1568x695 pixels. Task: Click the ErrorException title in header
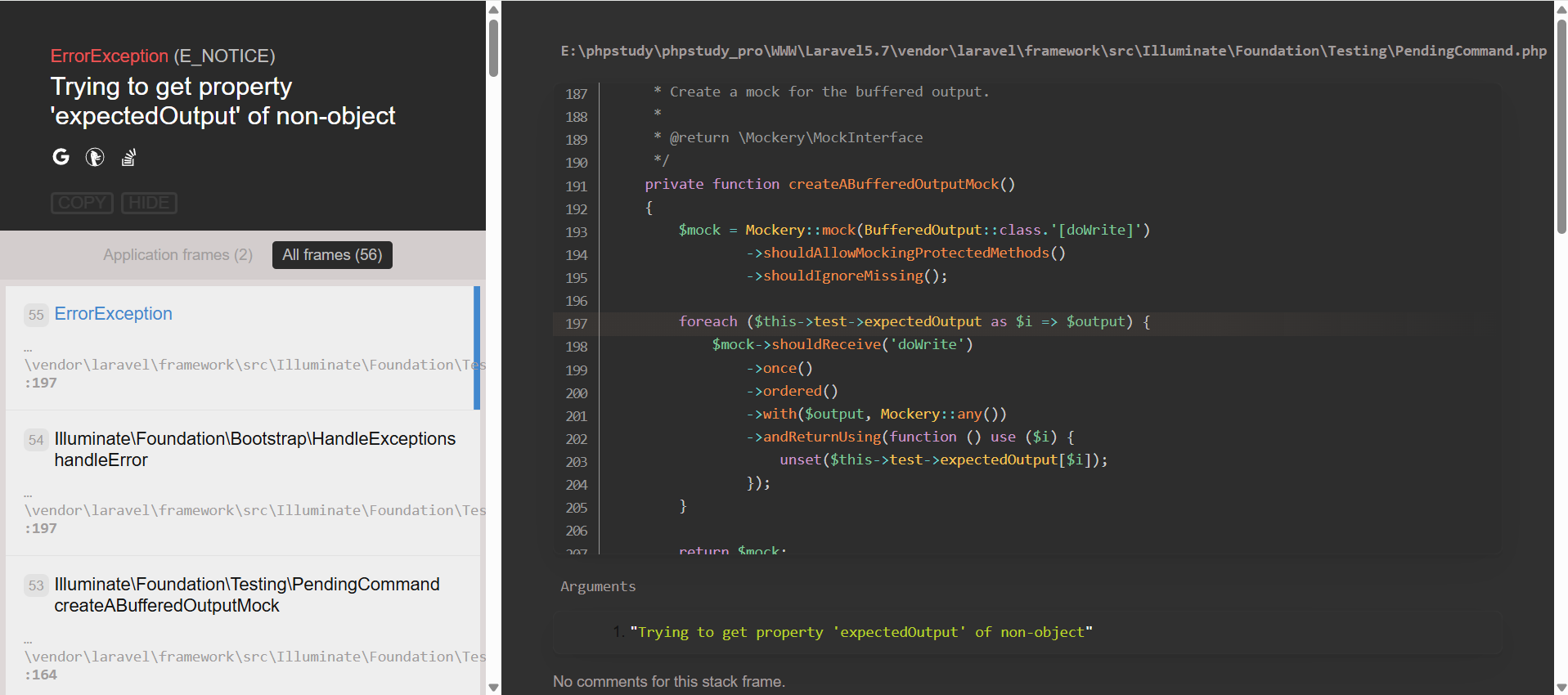click(109, 56)
